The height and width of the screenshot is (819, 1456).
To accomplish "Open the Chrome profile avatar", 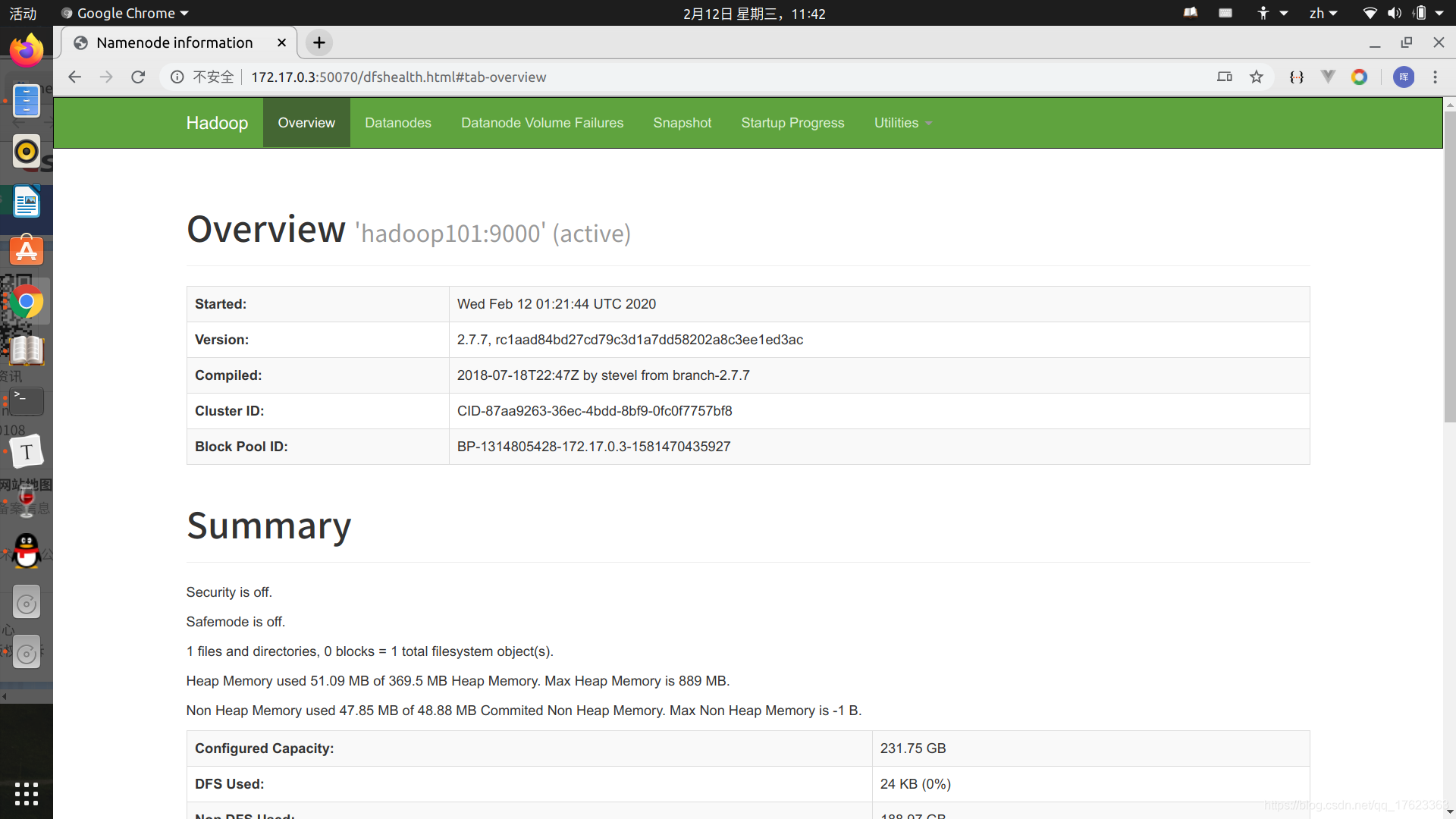I will pyautogui.click(x=1404, y=77).
